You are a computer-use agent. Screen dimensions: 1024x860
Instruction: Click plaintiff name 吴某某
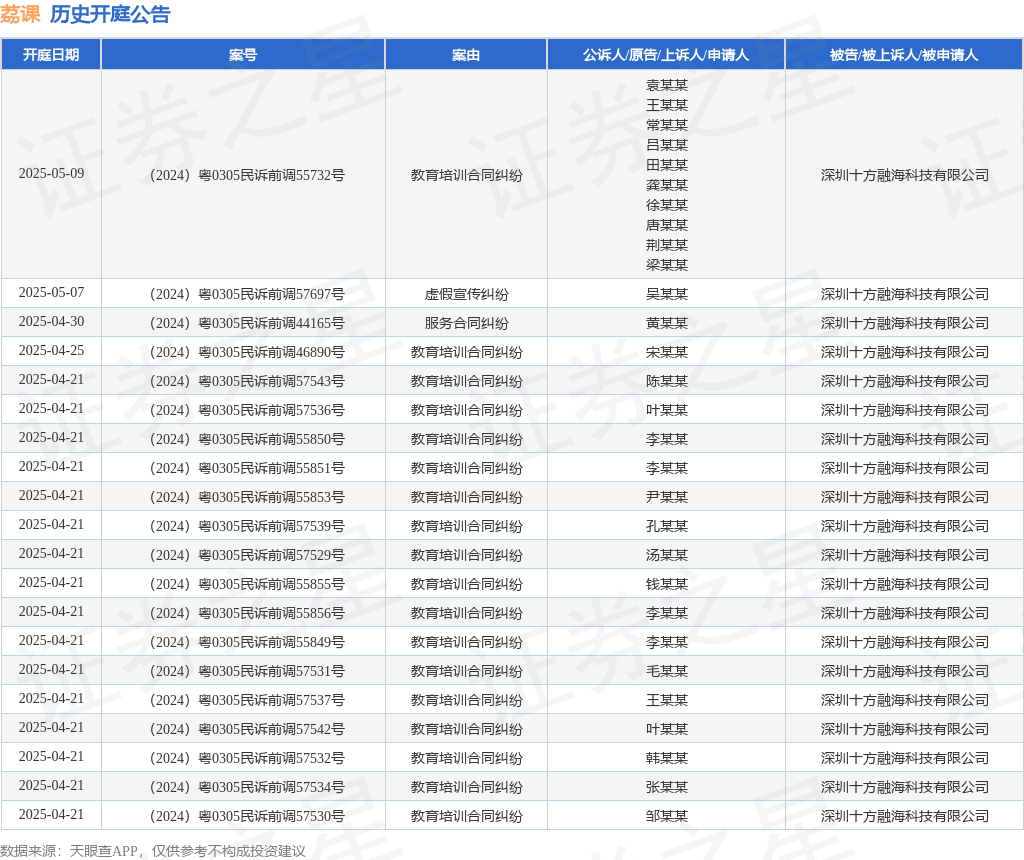(666, 295)
